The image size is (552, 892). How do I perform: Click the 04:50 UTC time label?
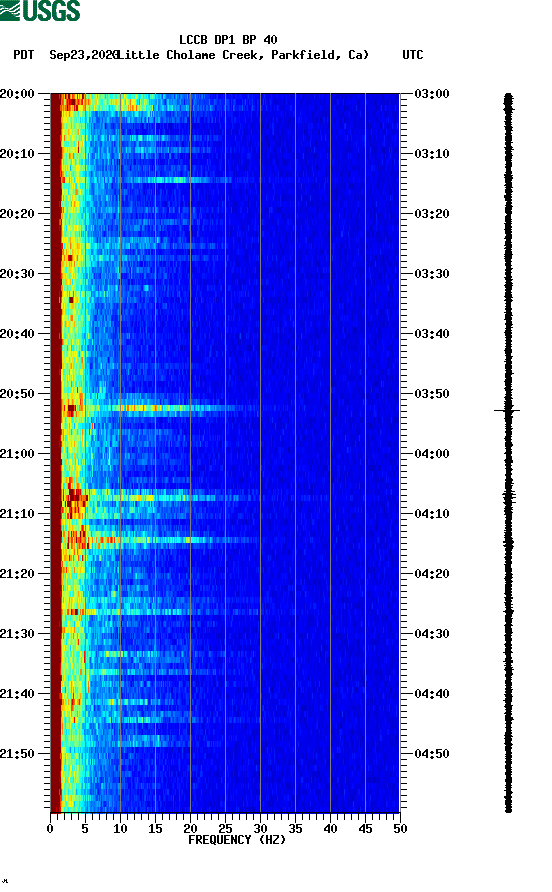[x=432, y=754]
